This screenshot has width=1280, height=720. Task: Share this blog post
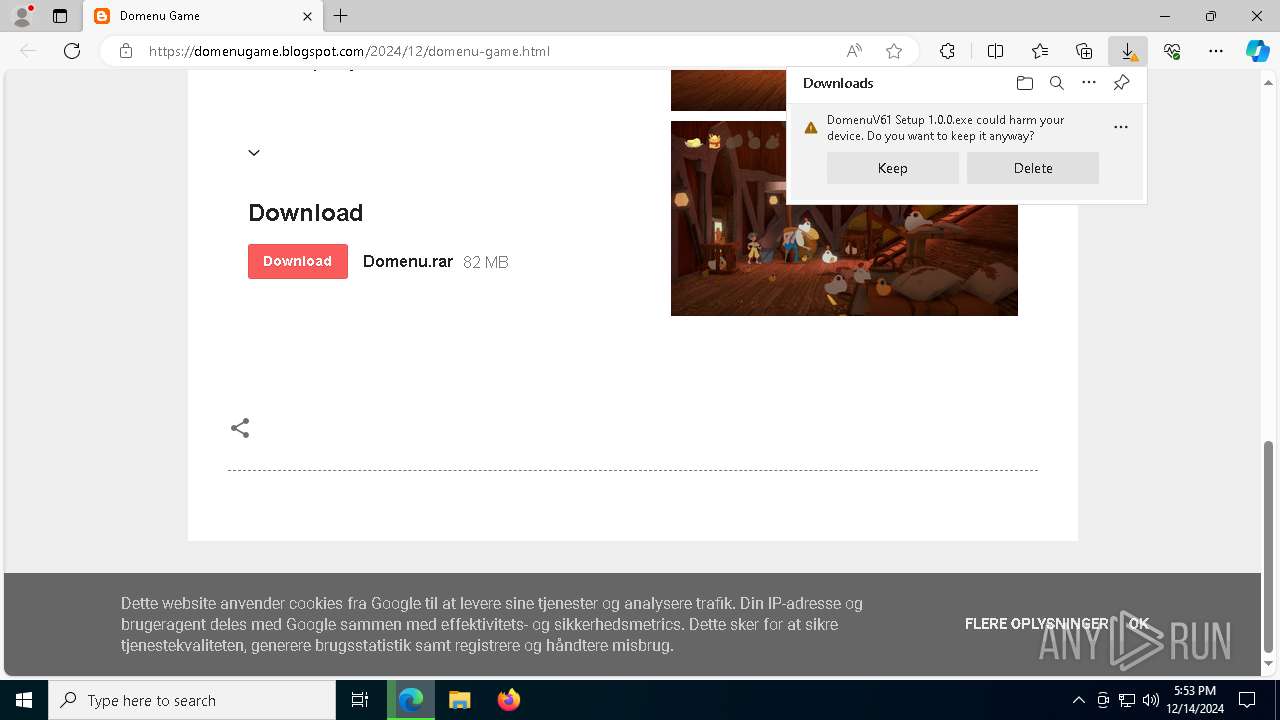point(240,428)
